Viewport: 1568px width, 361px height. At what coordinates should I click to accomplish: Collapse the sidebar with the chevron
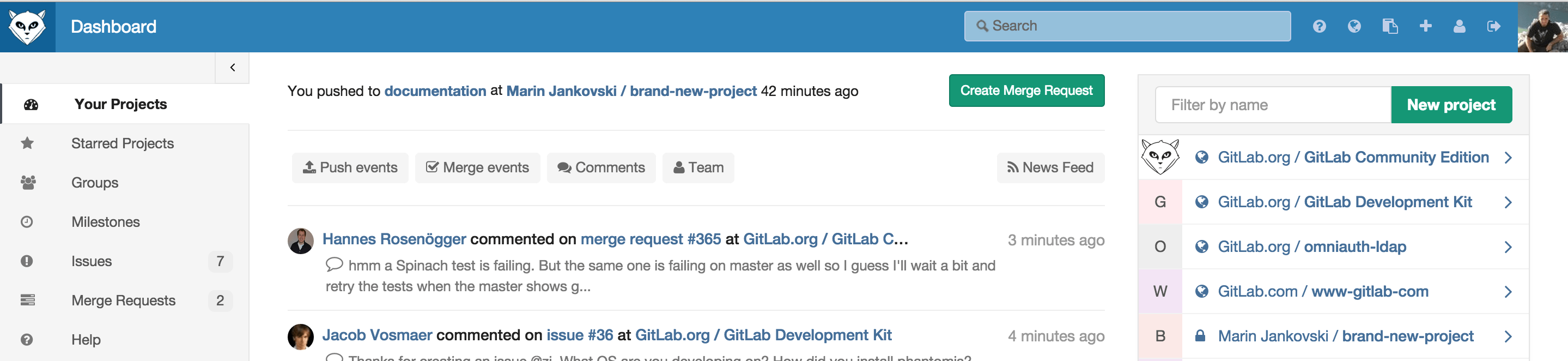click(x=232, y=68)
